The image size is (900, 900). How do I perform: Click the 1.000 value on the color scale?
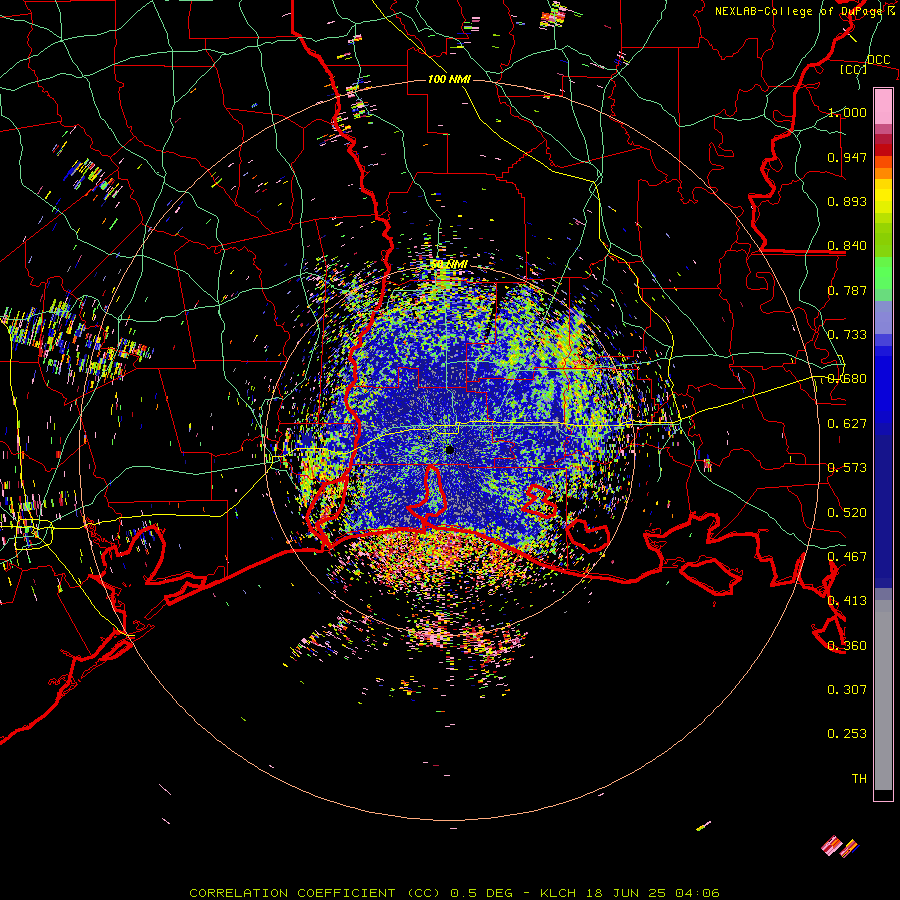[847, 112]
